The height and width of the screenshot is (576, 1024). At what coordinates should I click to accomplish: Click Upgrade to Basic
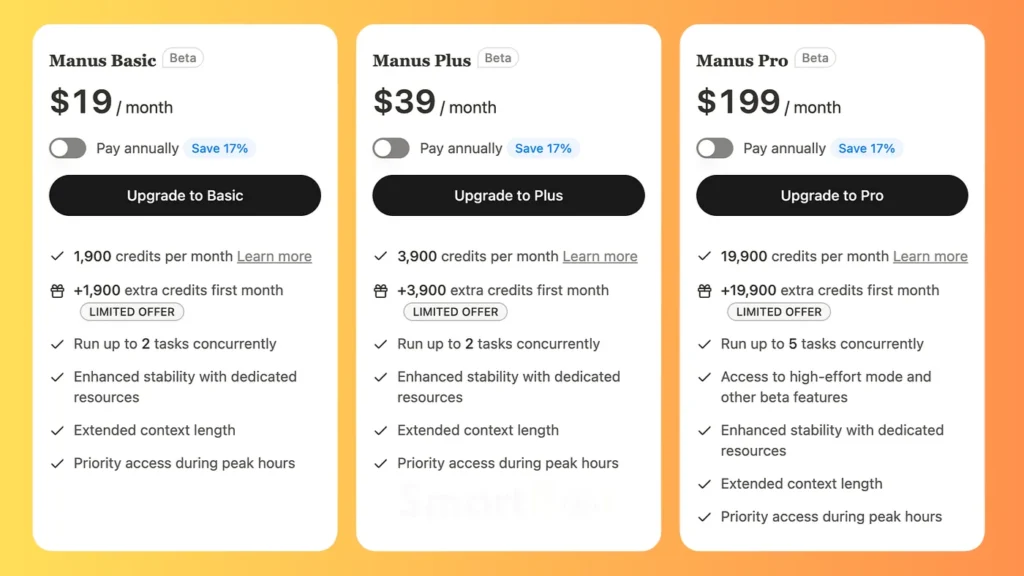[184, 195]
